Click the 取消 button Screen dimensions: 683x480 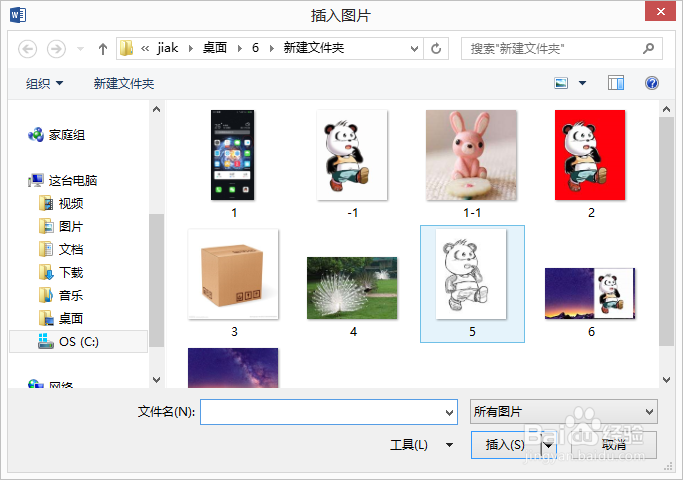614,445
